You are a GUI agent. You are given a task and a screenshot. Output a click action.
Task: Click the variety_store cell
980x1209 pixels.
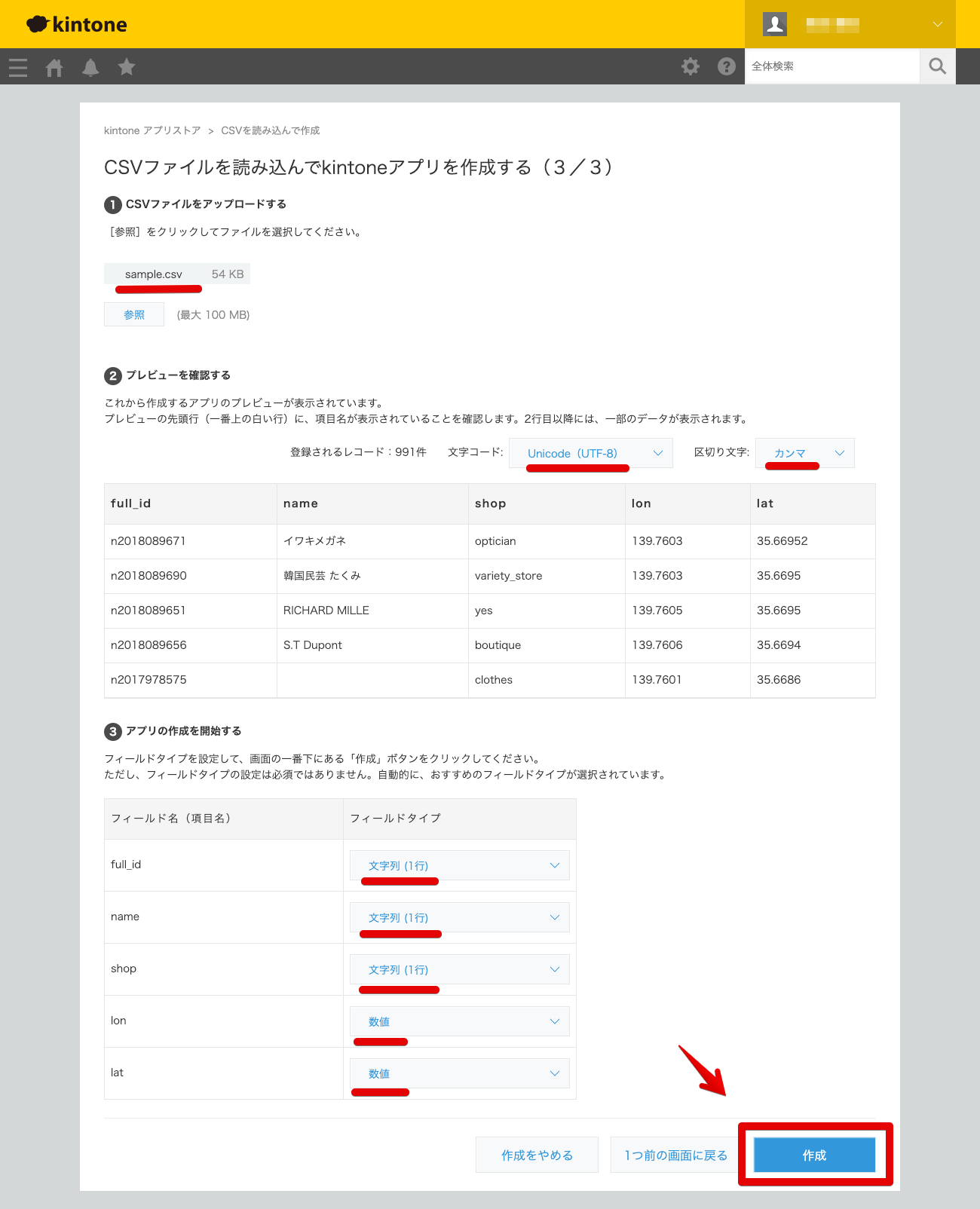(547, 576)
